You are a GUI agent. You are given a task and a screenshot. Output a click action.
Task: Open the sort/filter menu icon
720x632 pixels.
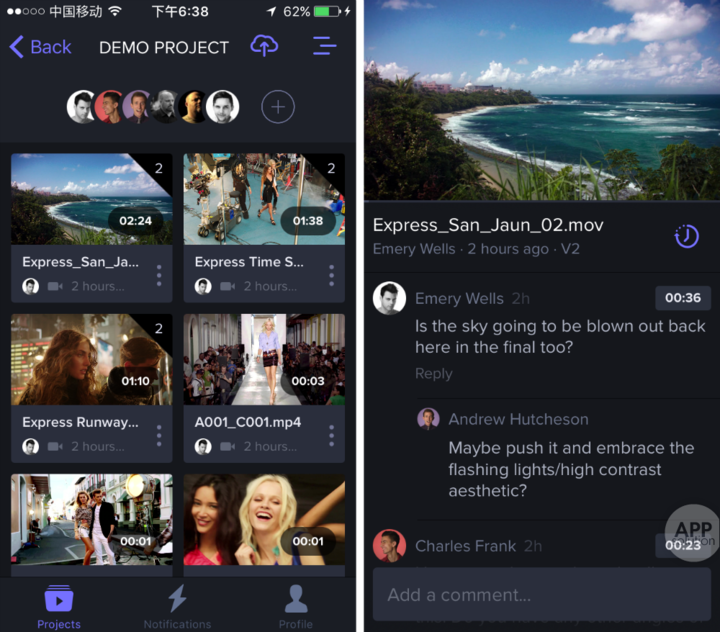325,46
